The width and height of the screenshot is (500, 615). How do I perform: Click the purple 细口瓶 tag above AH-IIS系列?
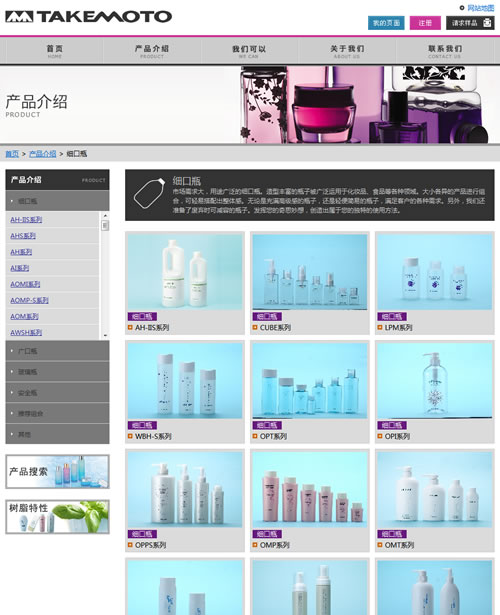142,316
